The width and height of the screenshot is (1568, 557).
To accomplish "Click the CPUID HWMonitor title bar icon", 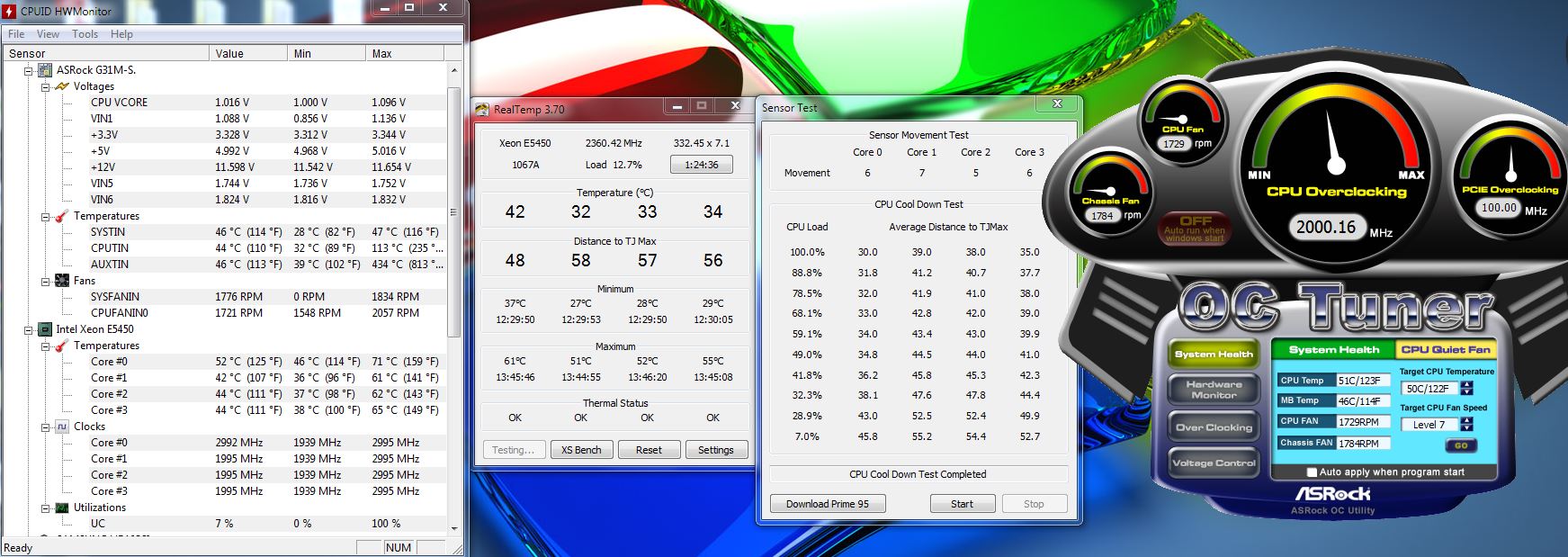I will pos(10,11).
